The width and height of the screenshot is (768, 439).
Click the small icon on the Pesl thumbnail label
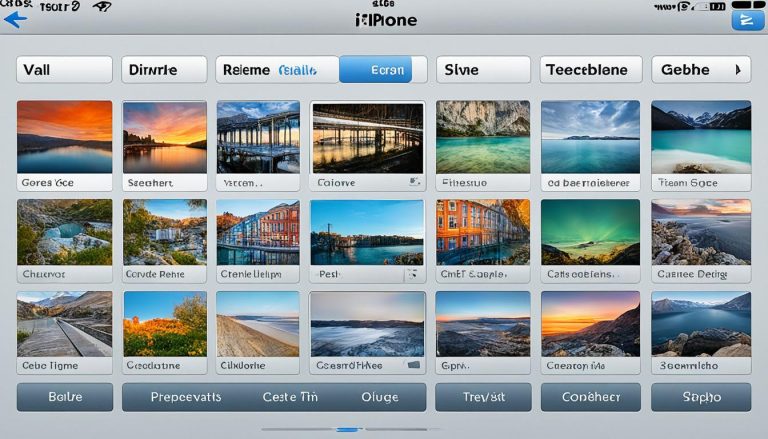pos(410,273)
